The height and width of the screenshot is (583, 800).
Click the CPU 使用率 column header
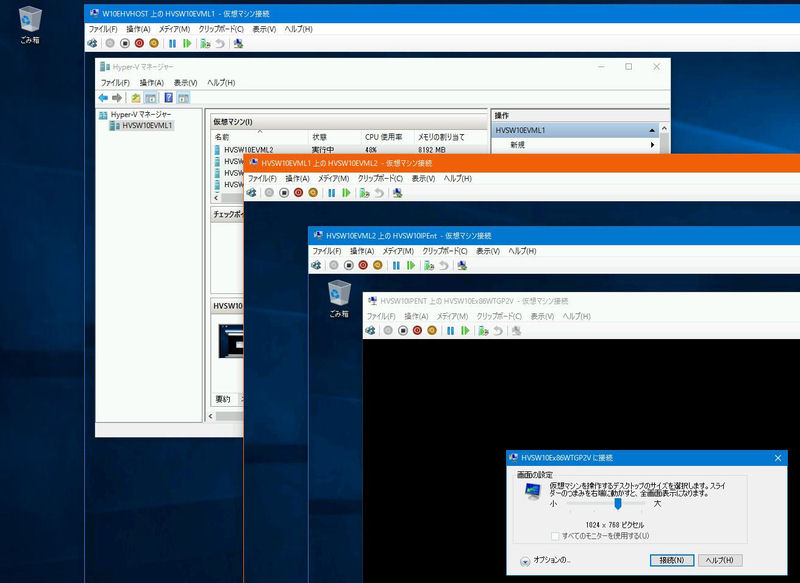[x=387, y=137]
